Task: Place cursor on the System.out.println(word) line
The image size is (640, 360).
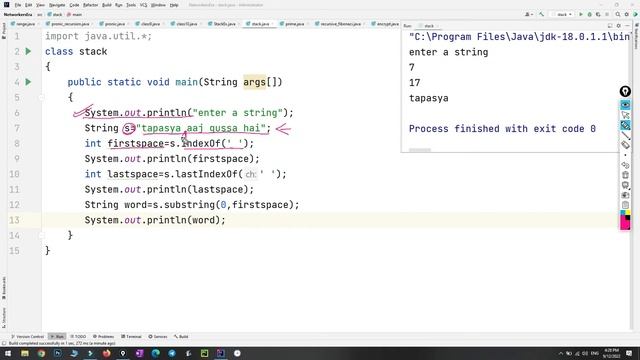Action: click(x=155, y=220)
